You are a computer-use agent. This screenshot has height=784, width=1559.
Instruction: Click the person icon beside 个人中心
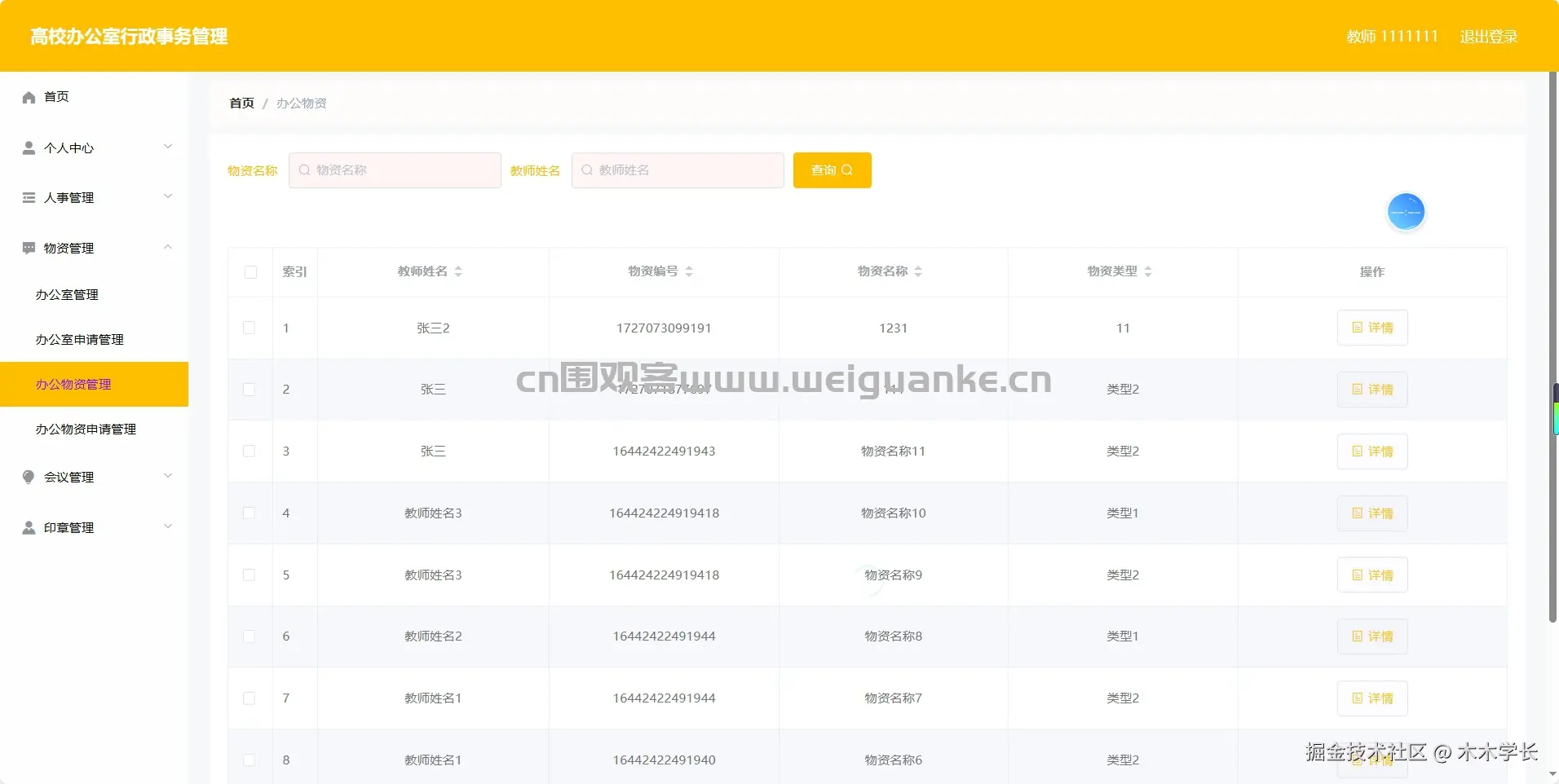tap(29, 148)
